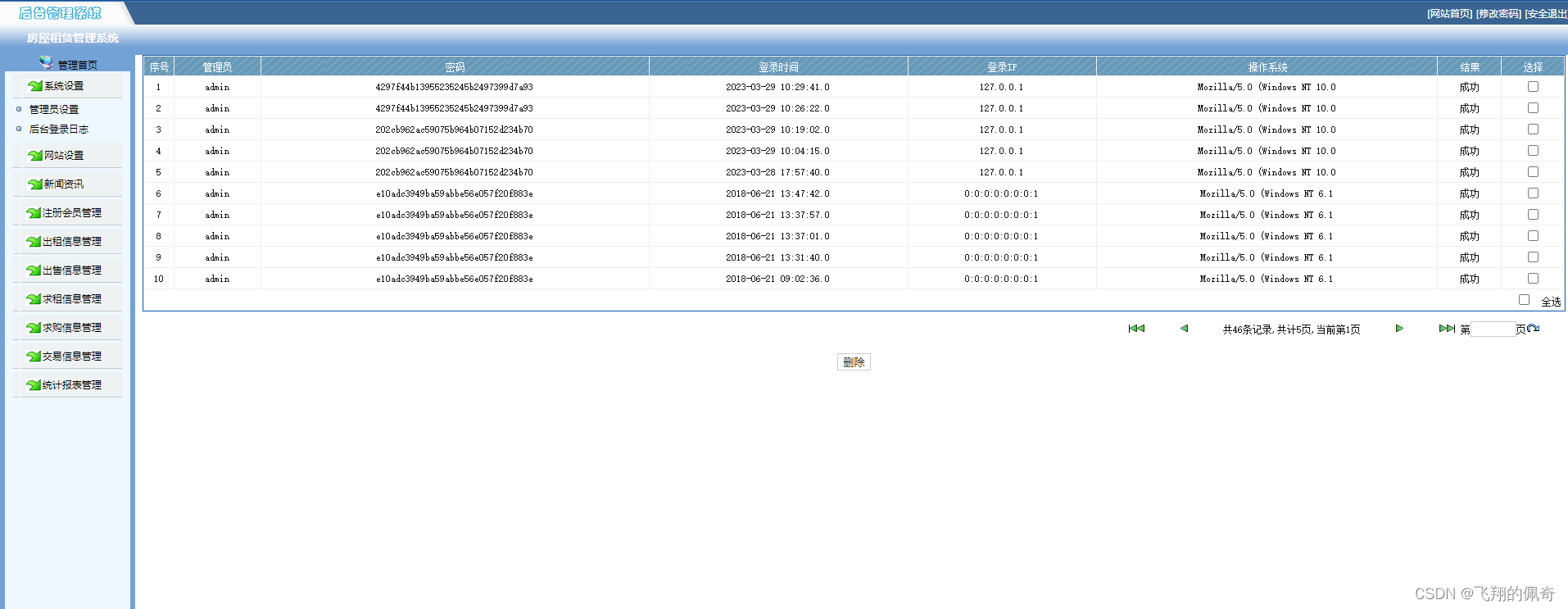Select the checkbox for log row 6
Viewport: 1568px width, 609px height.
coord(1533,193)
